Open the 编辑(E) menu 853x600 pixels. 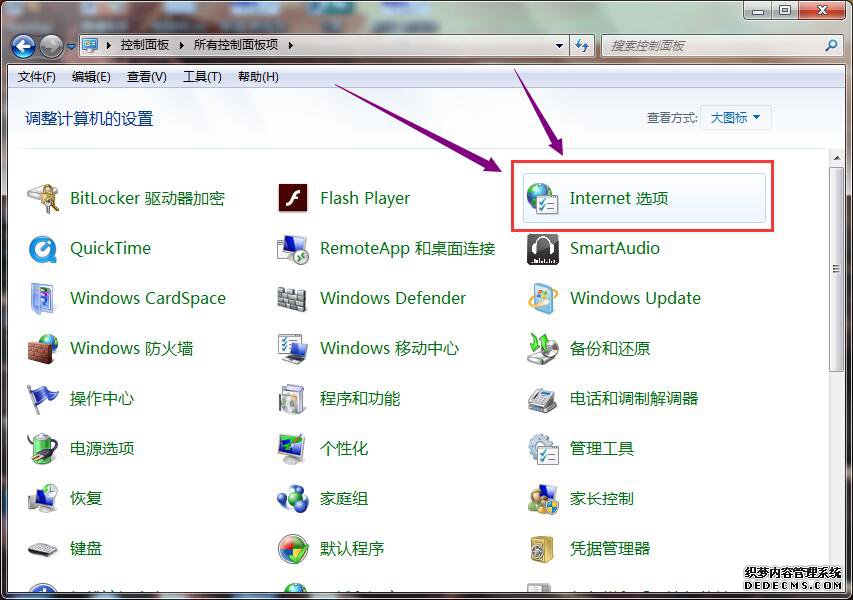tap(91, 77)
